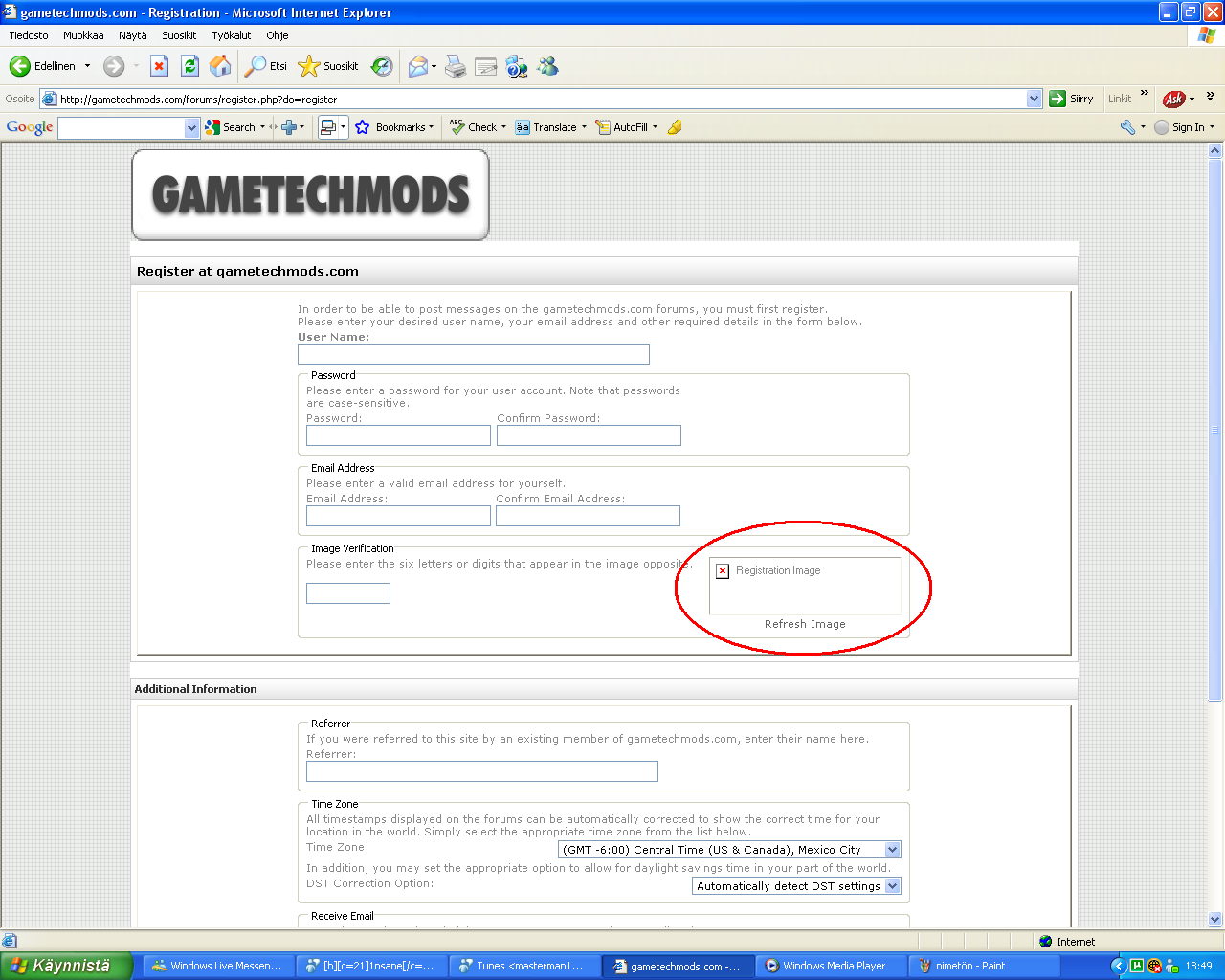1225x980 pixels.
Task: Expand the Google search box dropdown
Action: 191,128
